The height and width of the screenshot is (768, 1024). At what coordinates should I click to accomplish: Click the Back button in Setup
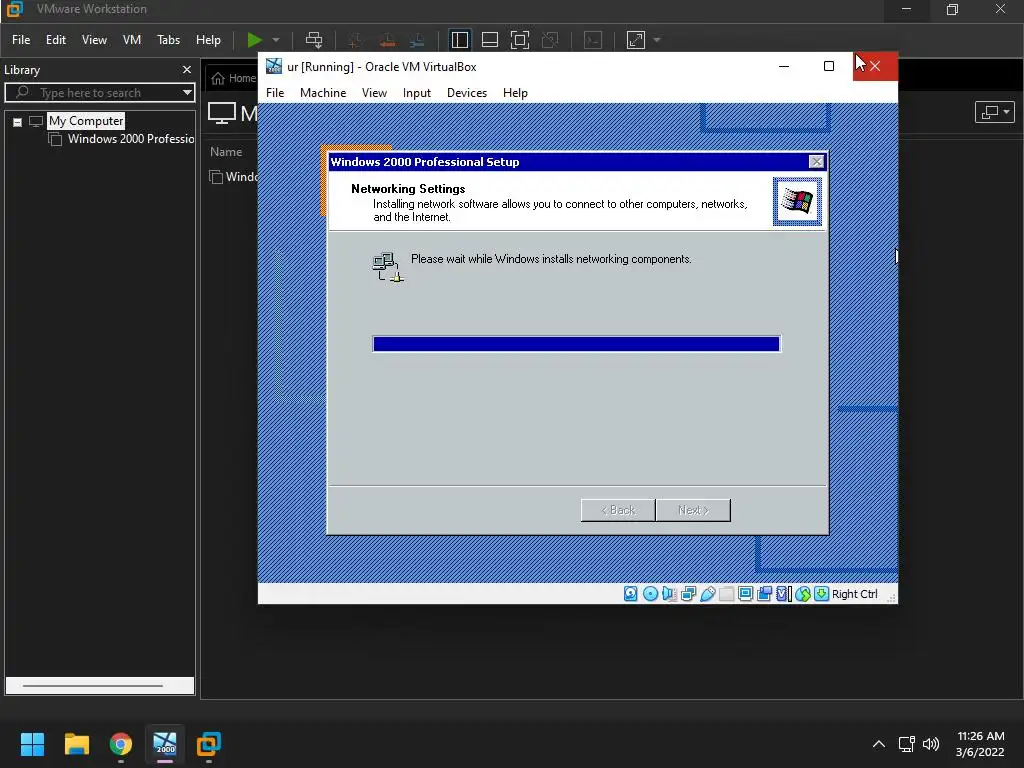(618, 510)
